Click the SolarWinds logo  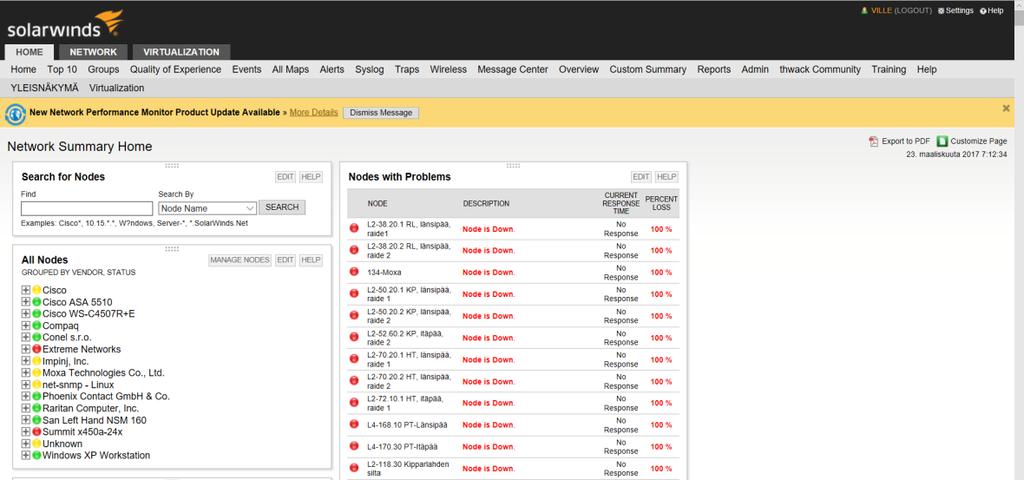(65, 24)
